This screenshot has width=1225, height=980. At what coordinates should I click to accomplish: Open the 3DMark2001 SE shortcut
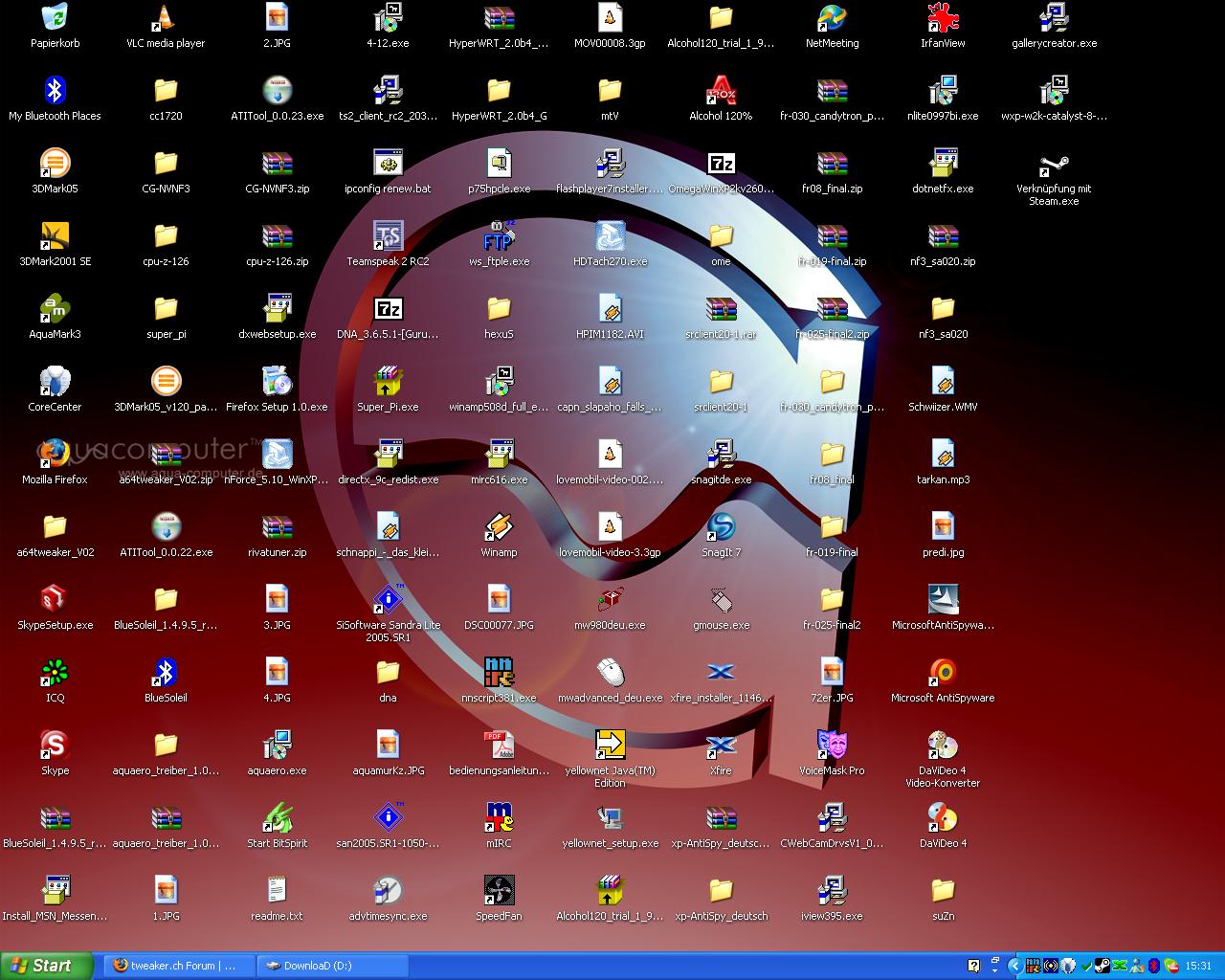click(x=55, y=236)
